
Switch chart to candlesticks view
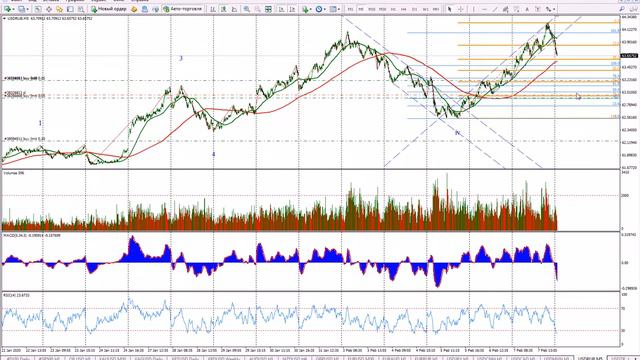click(223, 9)
